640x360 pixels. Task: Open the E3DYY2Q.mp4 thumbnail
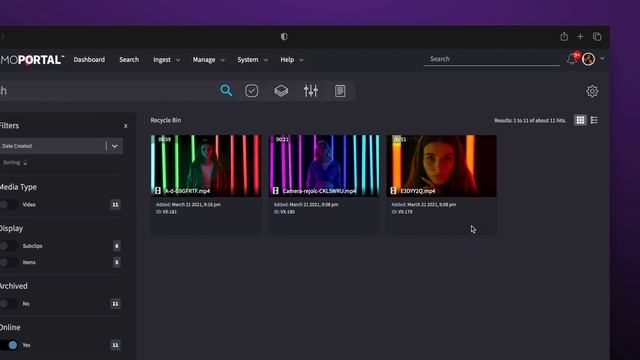point(442,166)
